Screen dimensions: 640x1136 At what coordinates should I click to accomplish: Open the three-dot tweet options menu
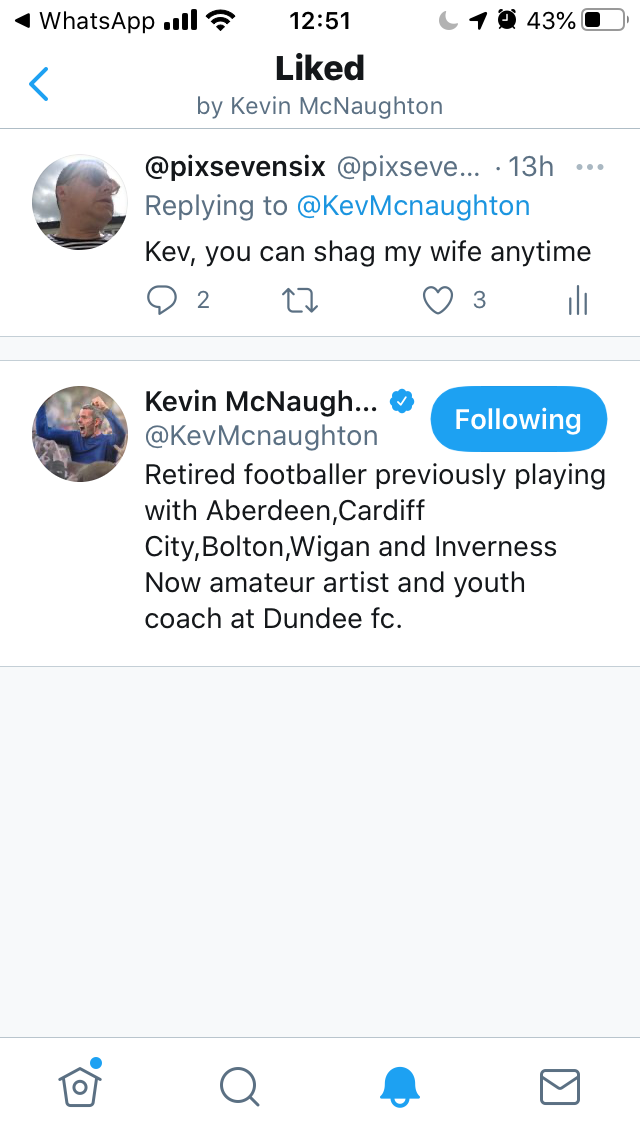590,167
